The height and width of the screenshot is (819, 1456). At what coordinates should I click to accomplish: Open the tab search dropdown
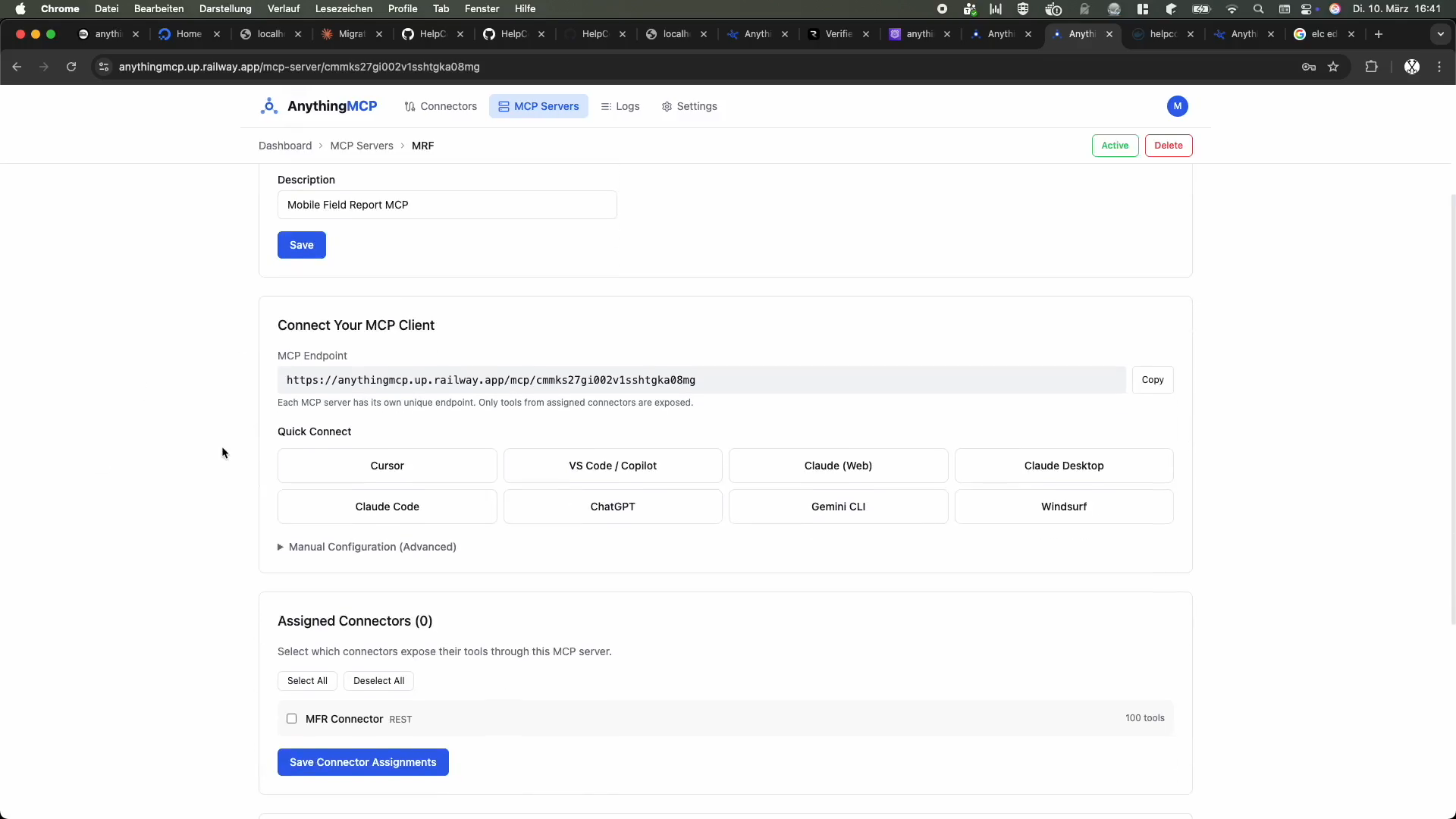pos(1440,34)
